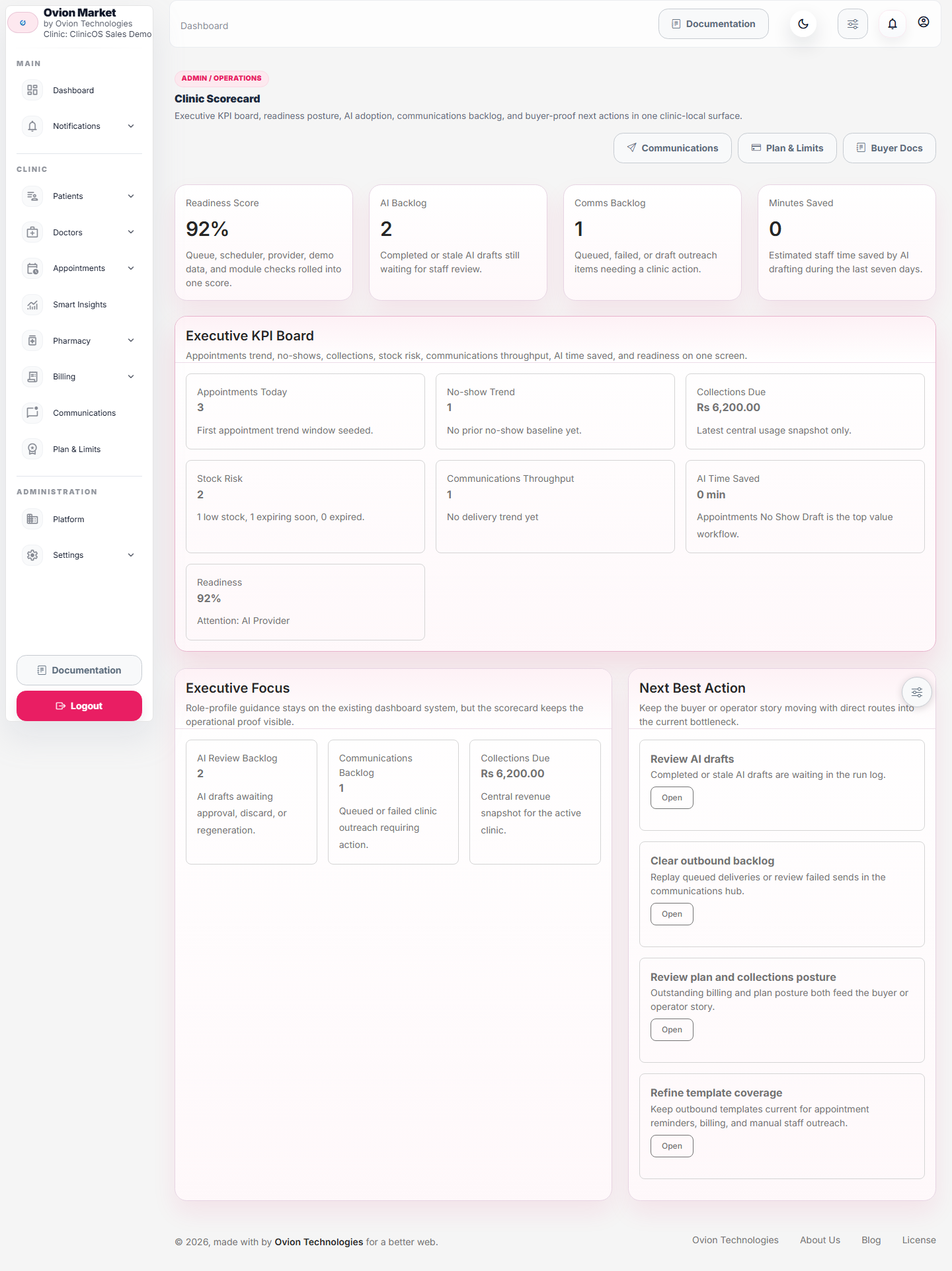Click the Logout button
This screenshot has width=952, height=1271.
click(79, 706)
